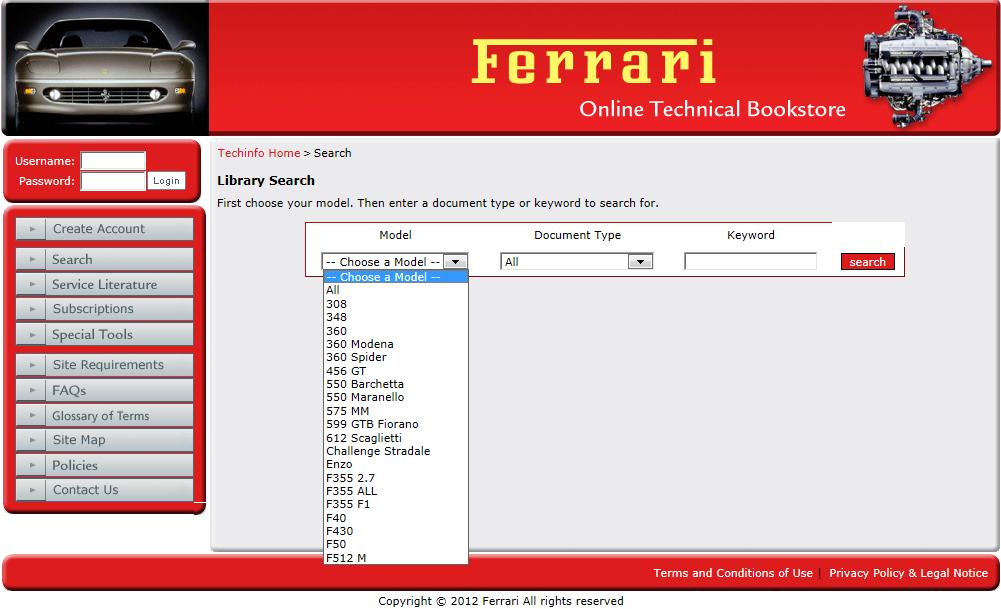Click the arrow icon beside Subscriptions
This screenshot has width=1001, height=609.
pos(32,309)
